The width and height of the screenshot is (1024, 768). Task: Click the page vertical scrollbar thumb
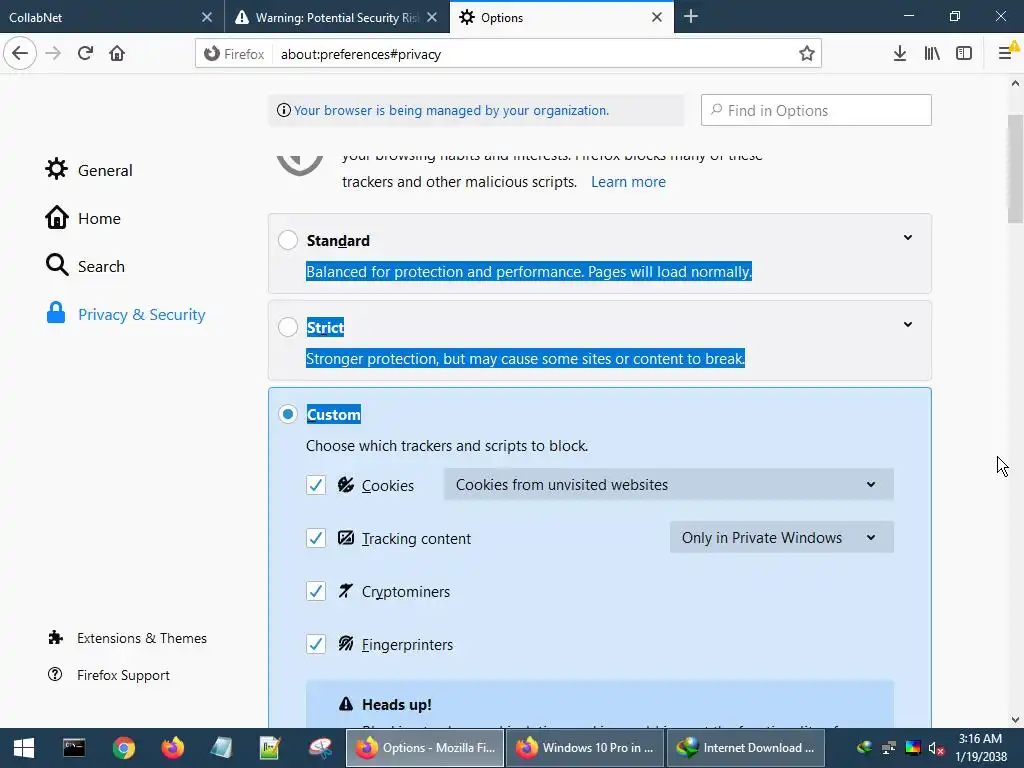1015,169
